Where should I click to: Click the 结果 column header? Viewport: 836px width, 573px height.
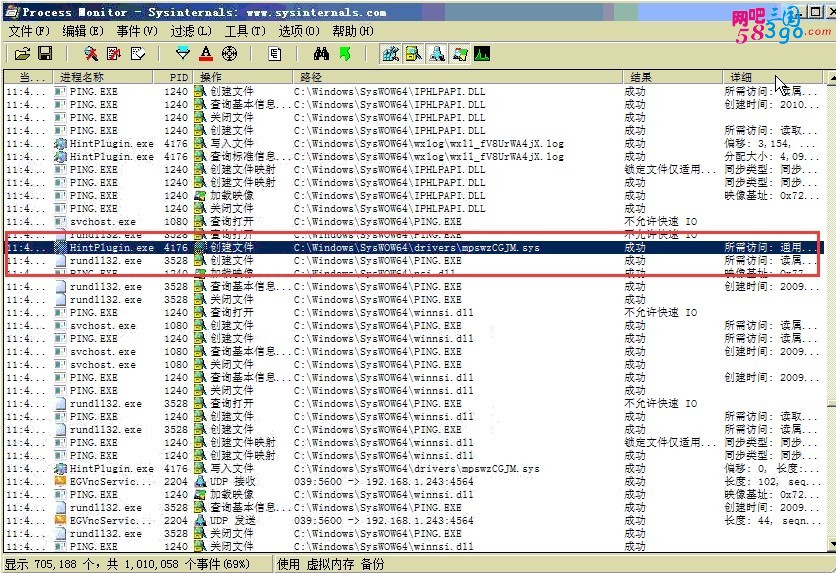673,77
